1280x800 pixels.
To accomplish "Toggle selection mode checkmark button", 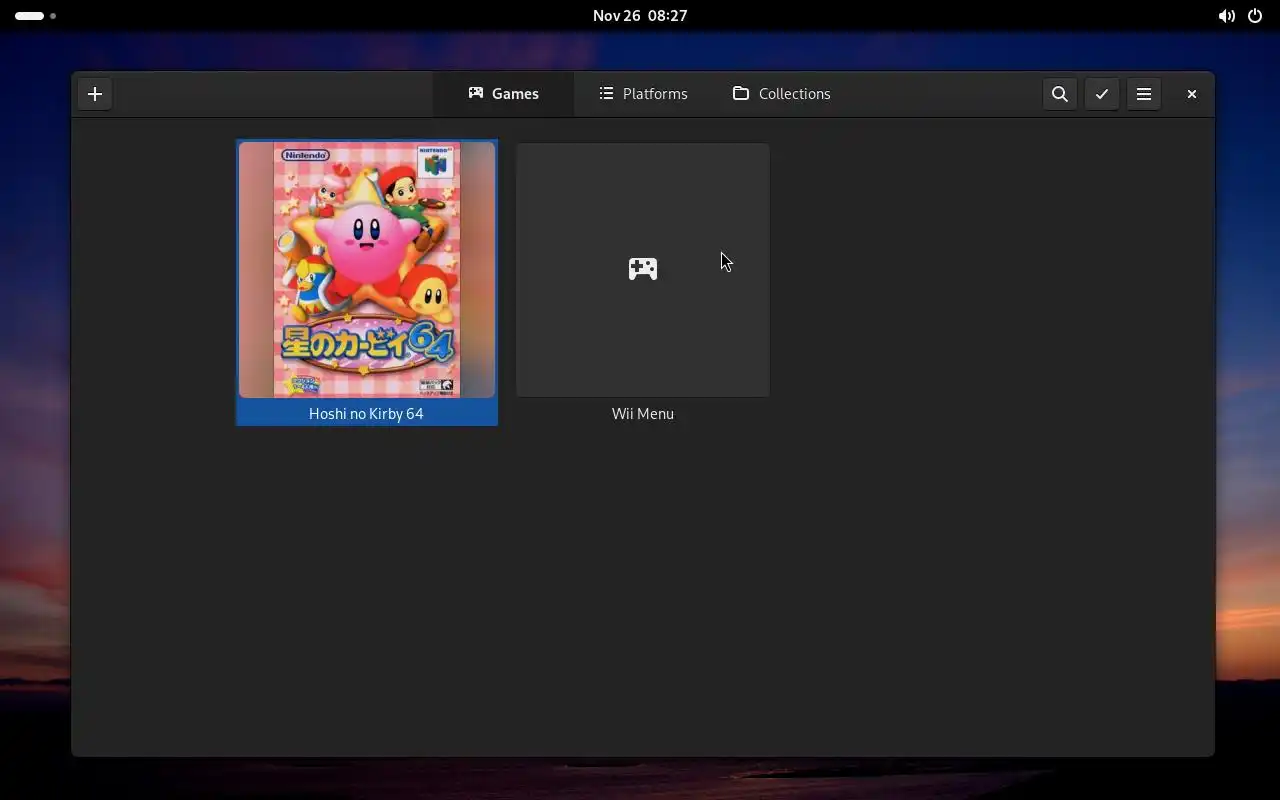I will [1102, 94].
